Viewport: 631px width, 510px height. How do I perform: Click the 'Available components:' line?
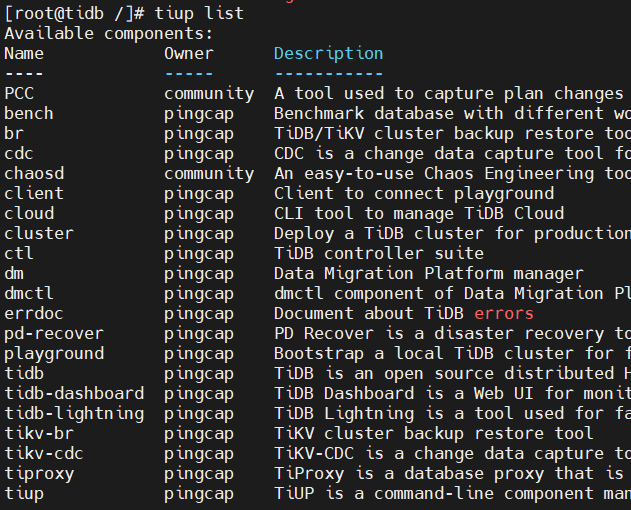[x=109, y=34]
